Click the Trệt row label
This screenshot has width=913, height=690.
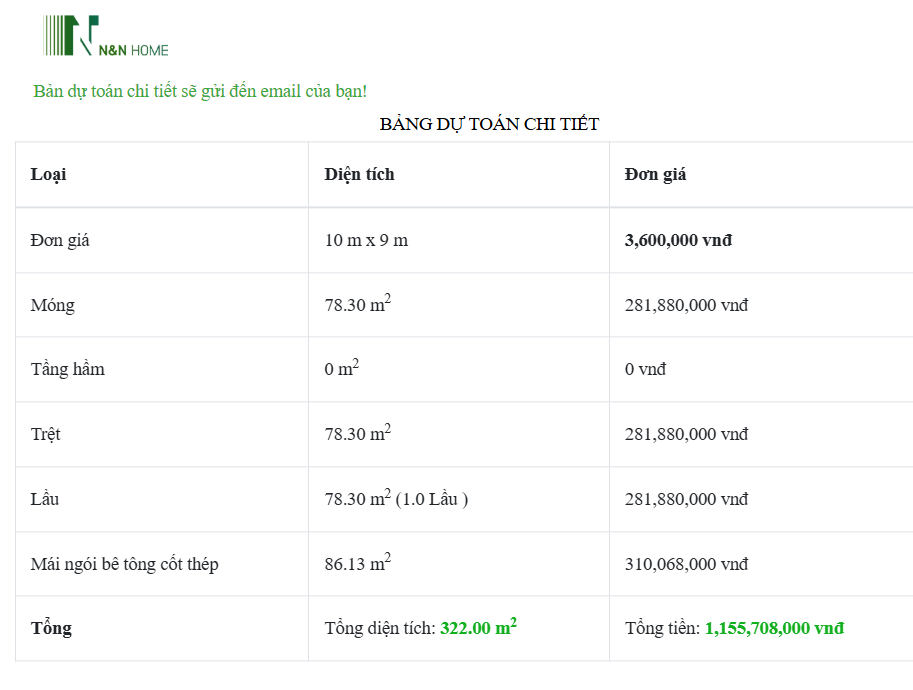point(46,434)
